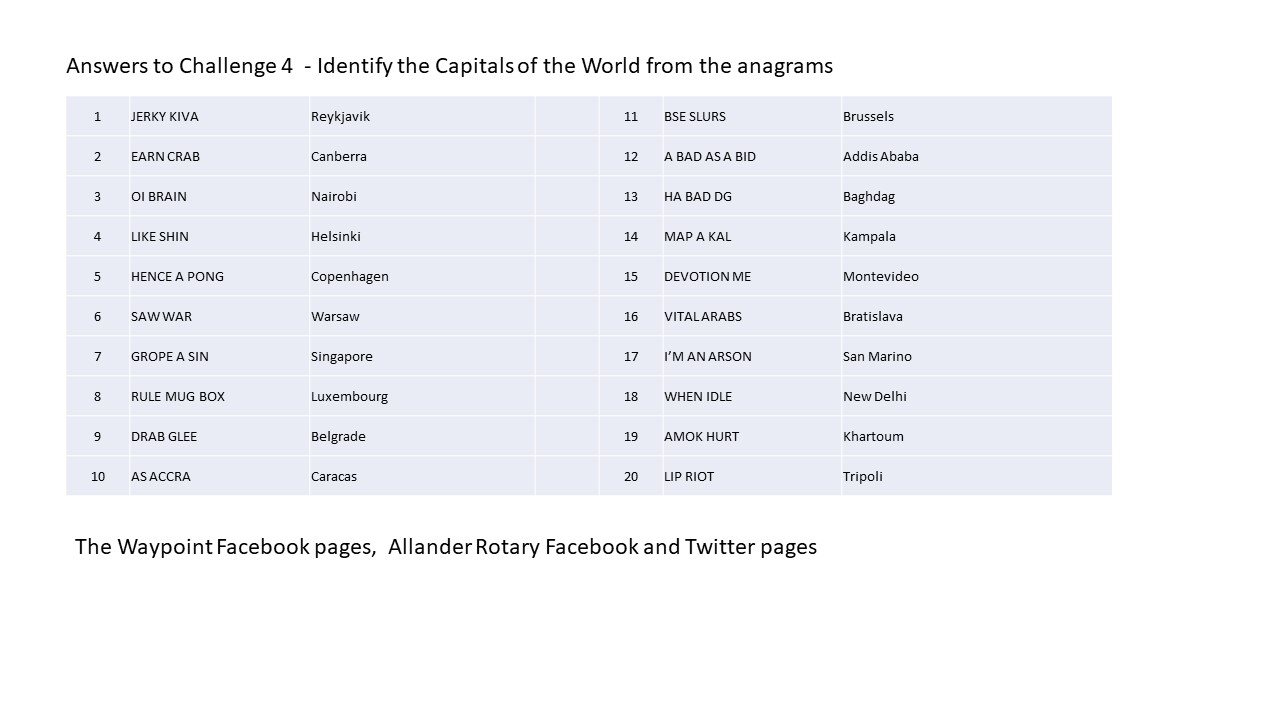Image resolution: width=1280 pixels, height=720 pixels.
Task: Click row number 10 cell
Action: coord(98,476)
